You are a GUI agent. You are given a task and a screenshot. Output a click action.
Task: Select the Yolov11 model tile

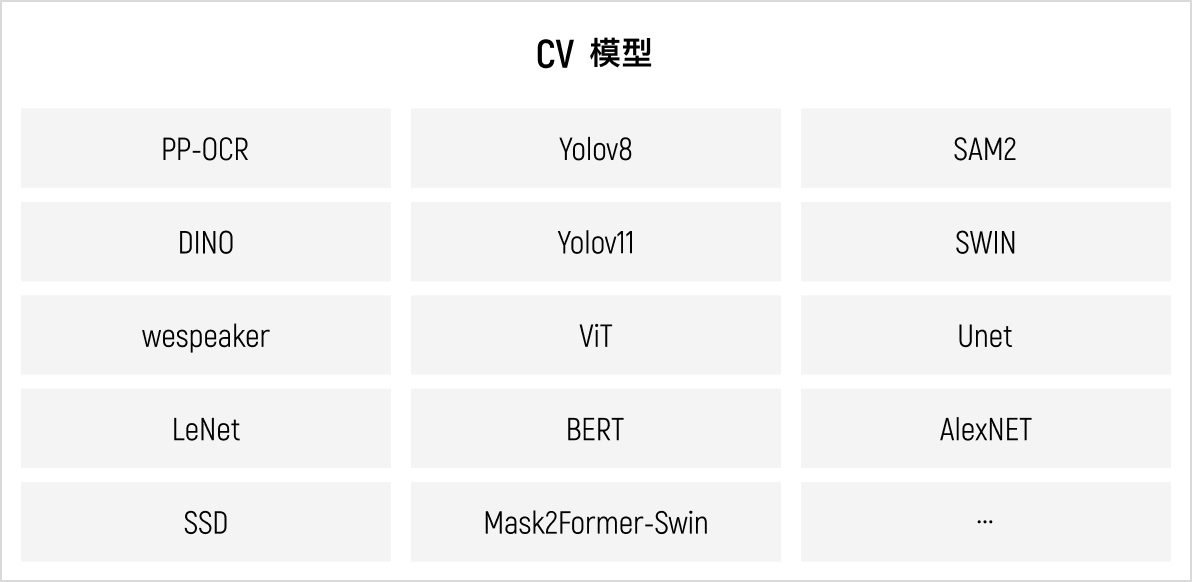595,242
